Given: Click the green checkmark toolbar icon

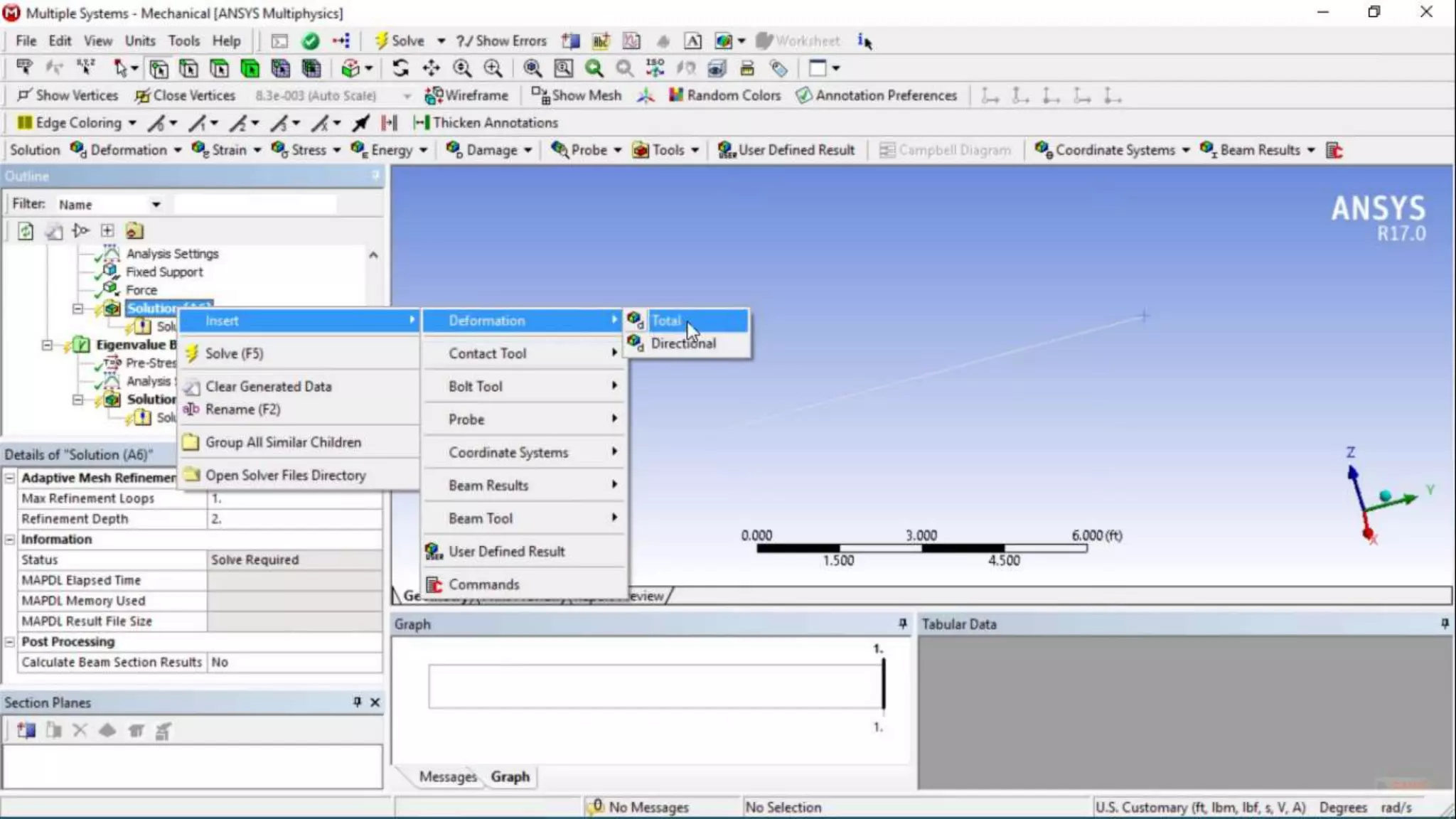Looking at the screenshot, I should 310,41.
